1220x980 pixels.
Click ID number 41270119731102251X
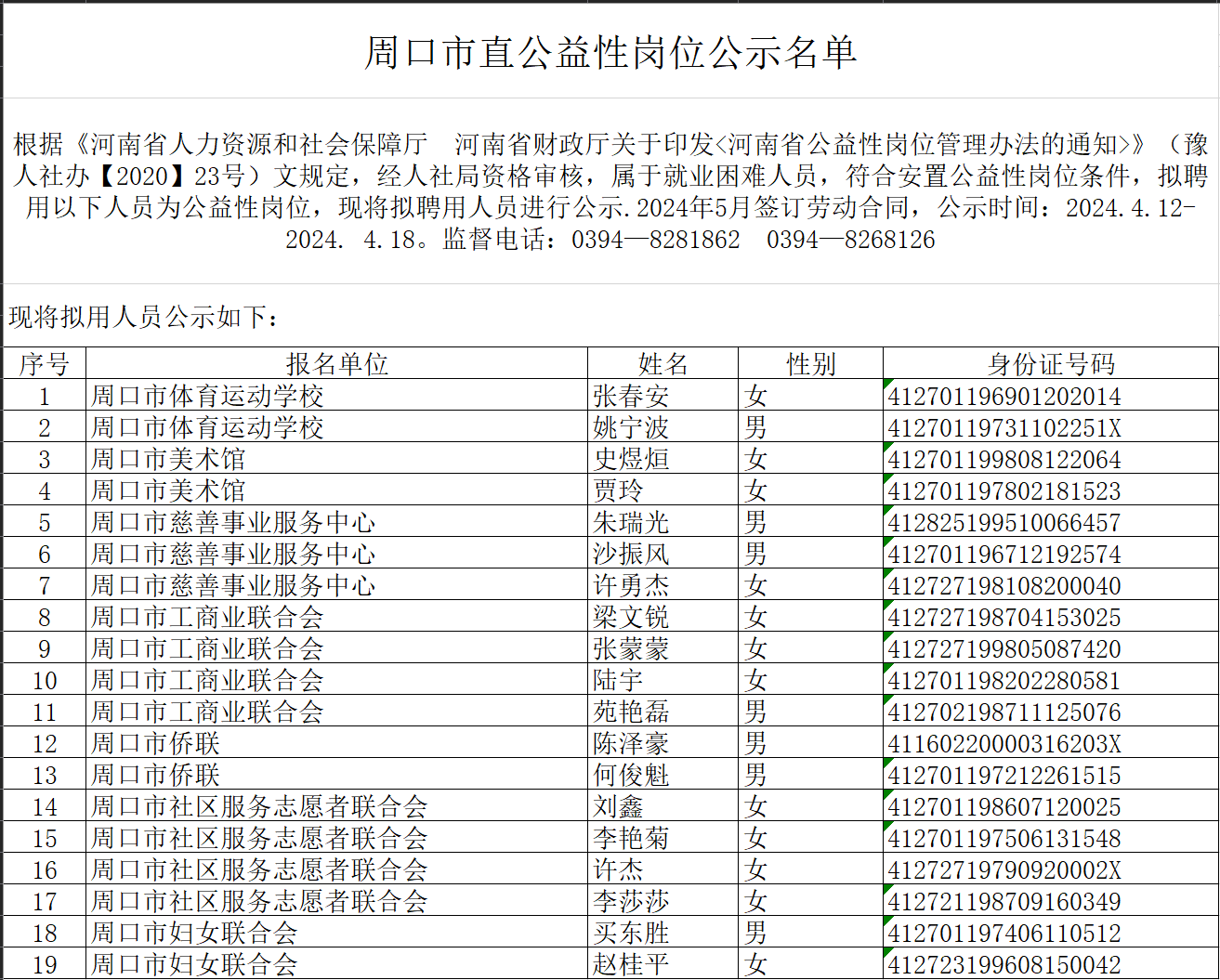click(x=1004, y=428)
